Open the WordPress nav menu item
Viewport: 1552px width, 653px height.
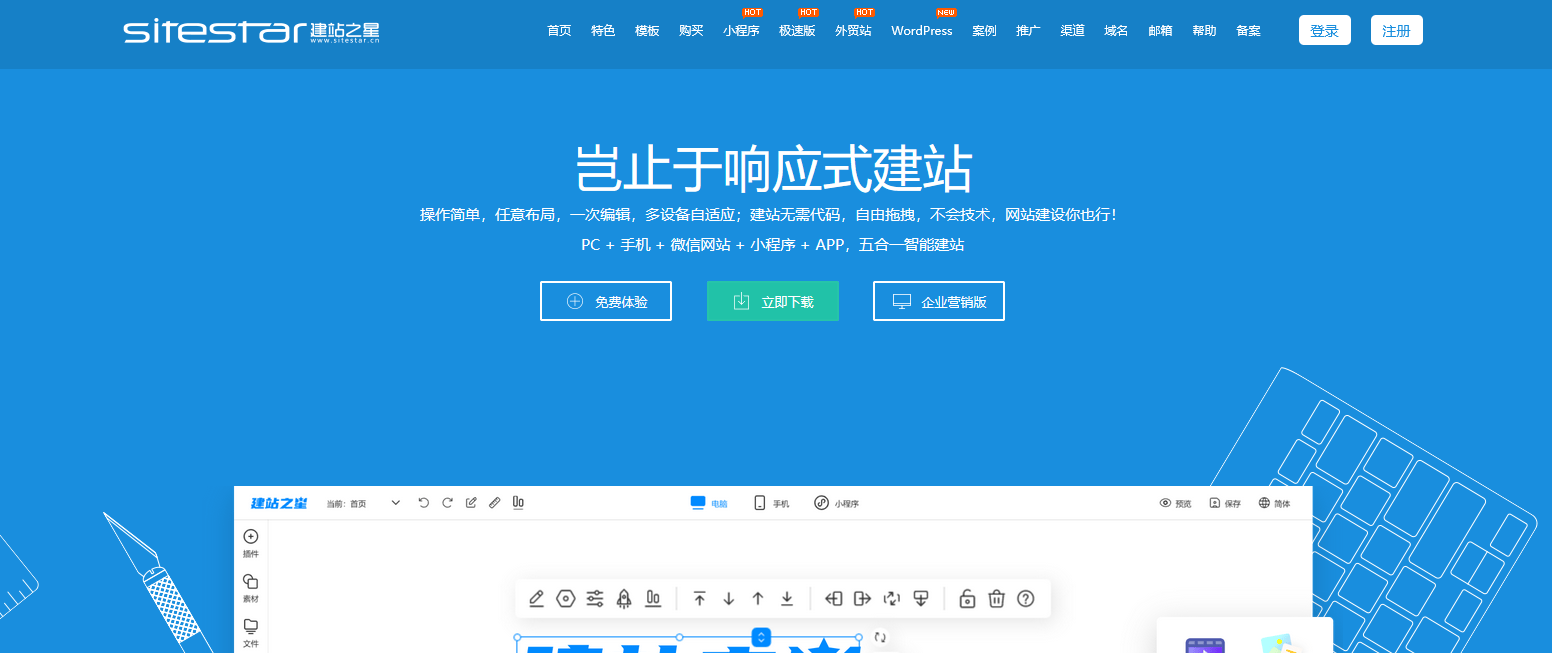(922, 31)
